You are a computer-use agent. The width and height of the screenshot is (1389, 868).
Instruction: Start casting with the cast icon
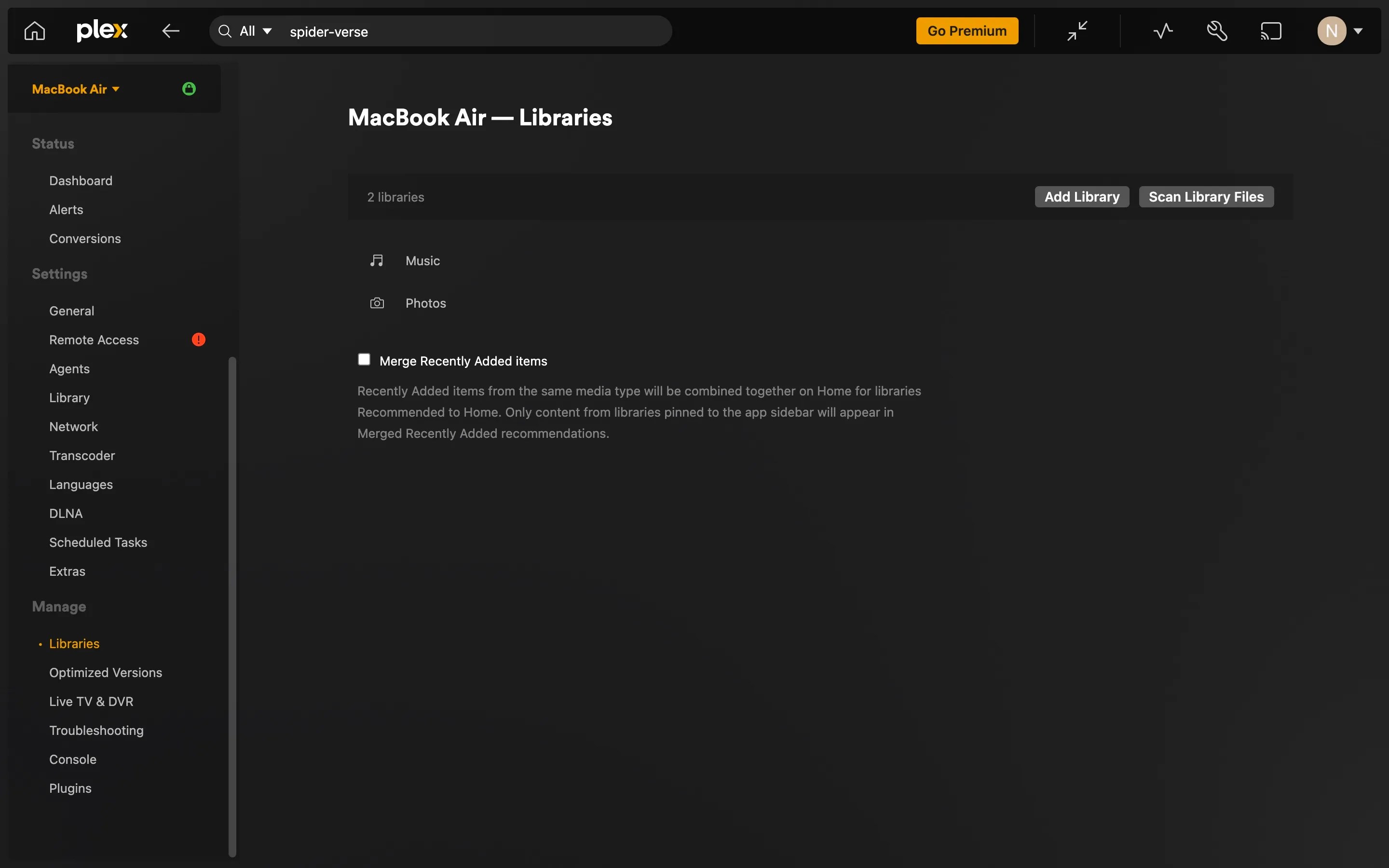[1271, 30]
